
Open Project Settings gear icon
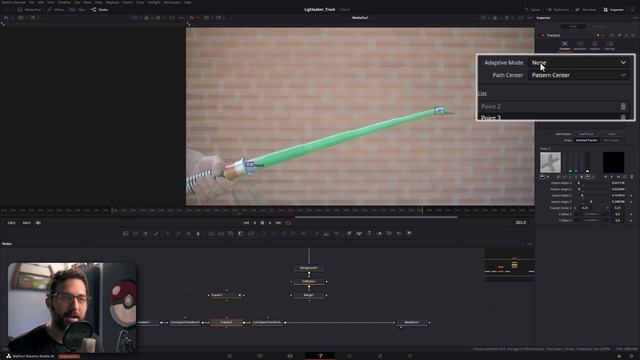tap(631, 356)
